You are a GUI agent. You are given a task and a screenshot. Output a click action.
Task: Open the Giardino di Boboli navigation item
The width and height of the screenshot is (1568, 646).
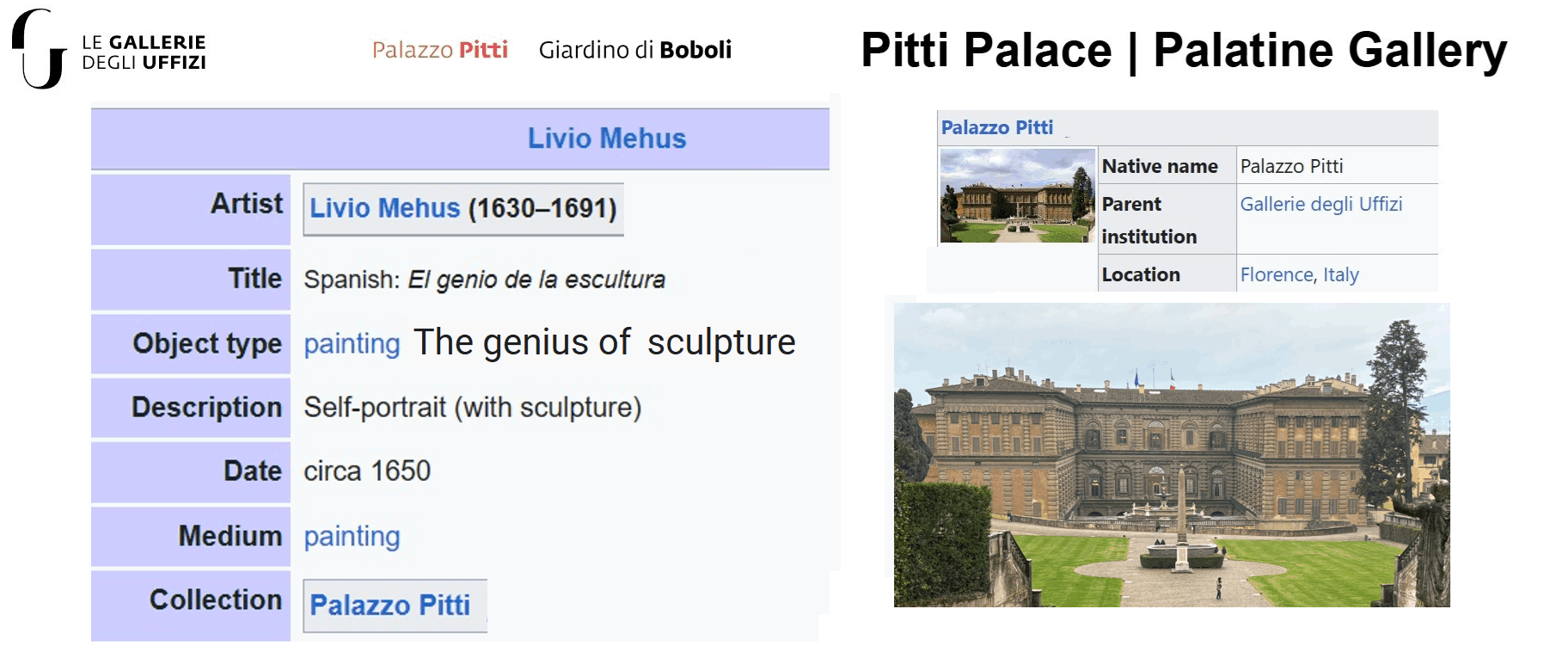(x=634, y=50)
